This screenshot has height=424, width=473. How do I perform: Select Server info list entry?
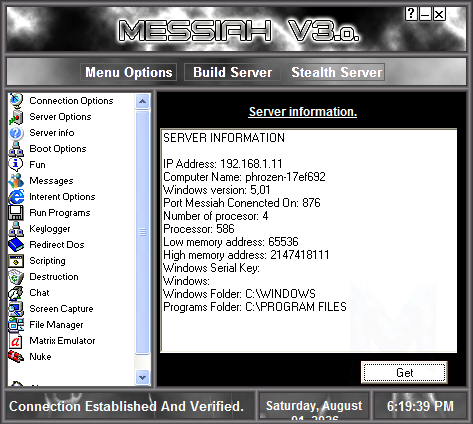tap(52, 133)
